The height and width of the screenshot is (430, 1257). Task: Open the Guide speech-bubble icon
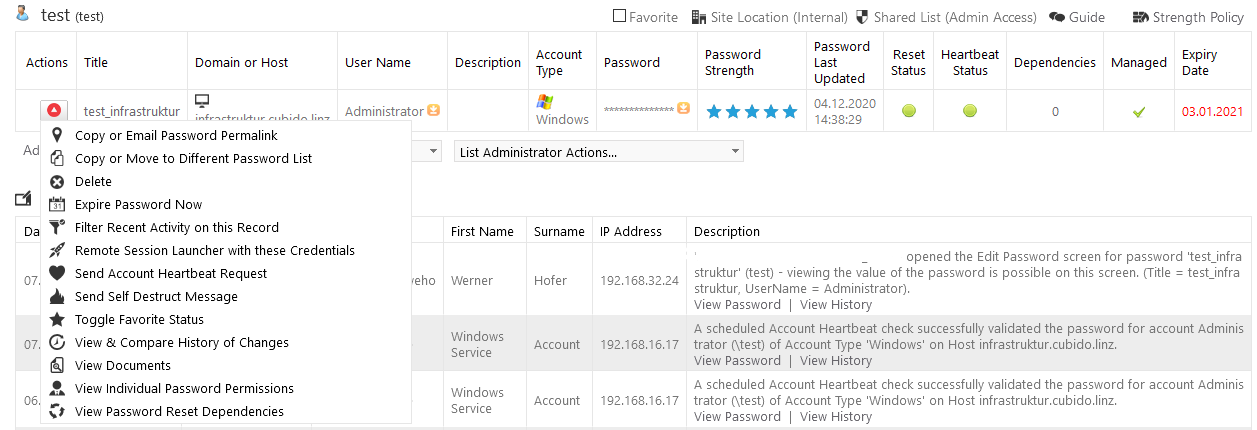[1057, 17]
